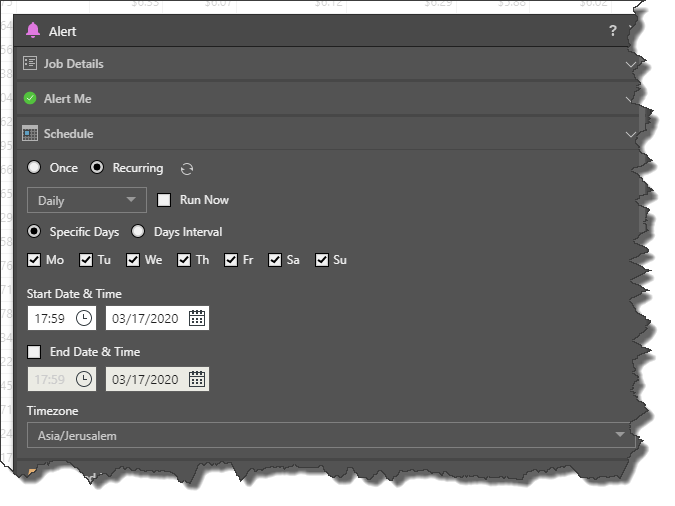Click the pink Alert bell icon

(33, 31)
